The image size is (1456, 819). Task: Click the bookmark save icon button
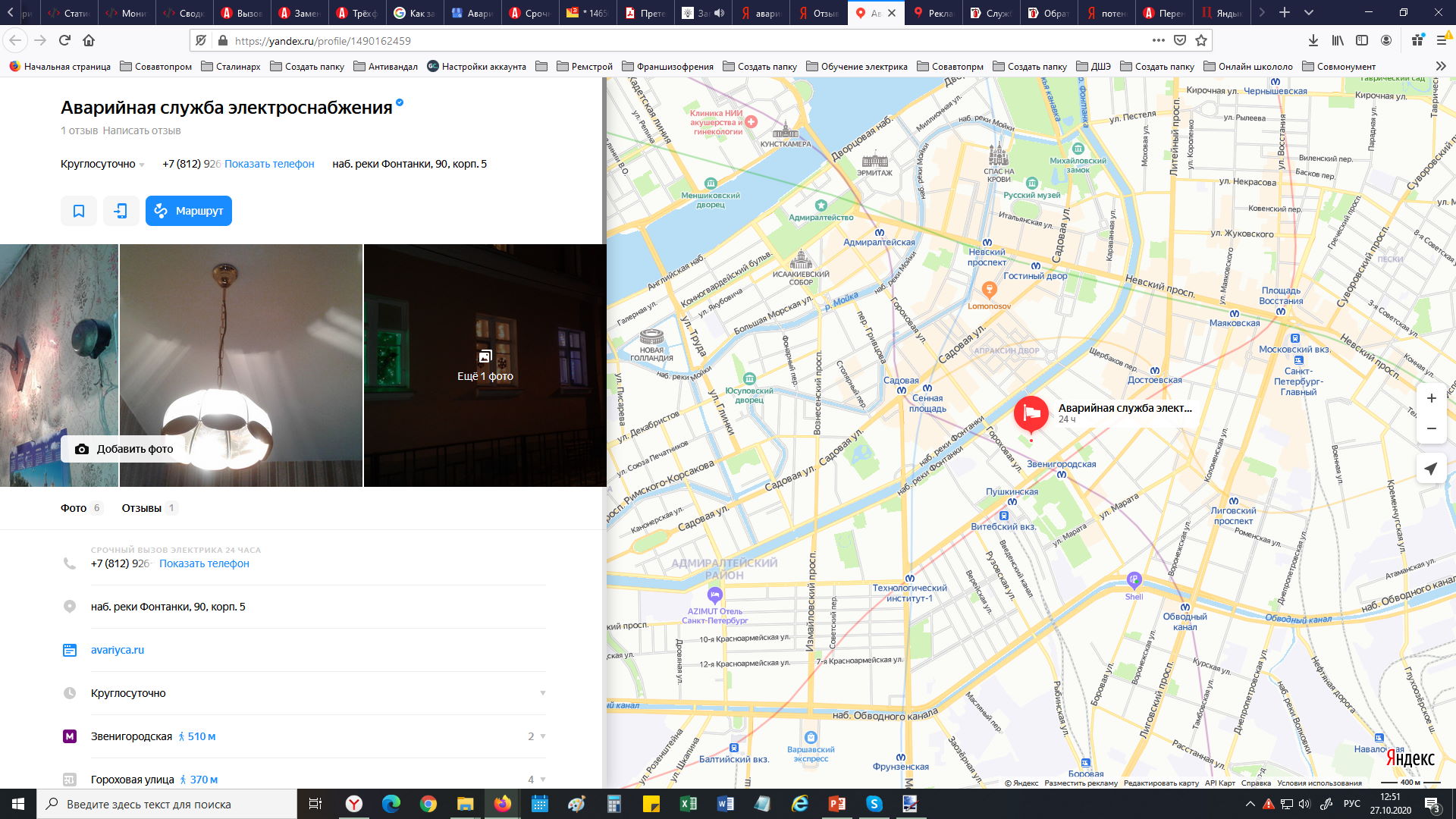[x=79, y=211]
